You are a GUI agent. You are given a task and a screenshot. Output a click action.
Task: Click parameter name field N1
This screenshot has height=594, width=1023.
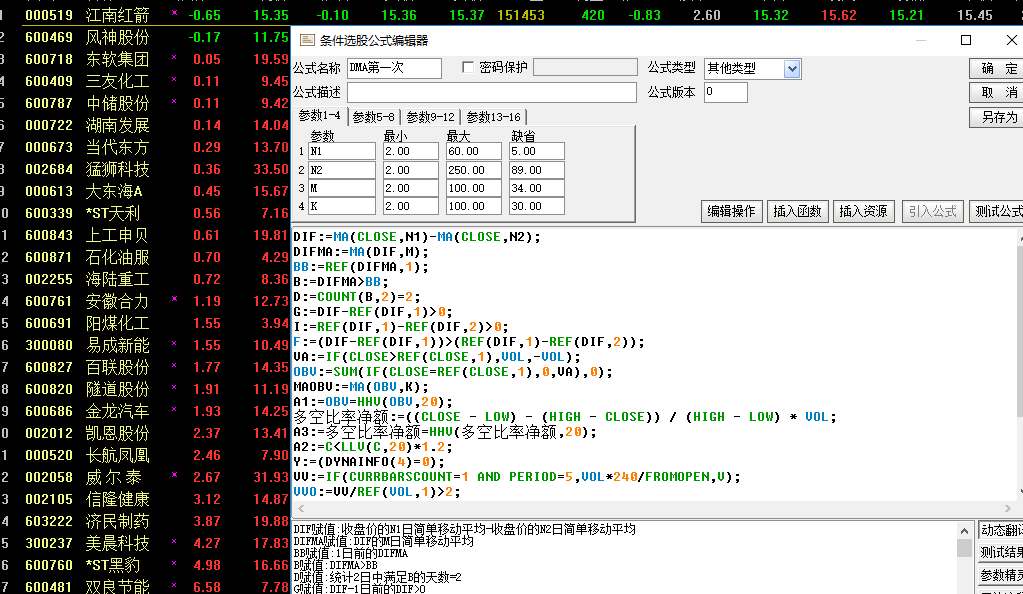point(342,151)
